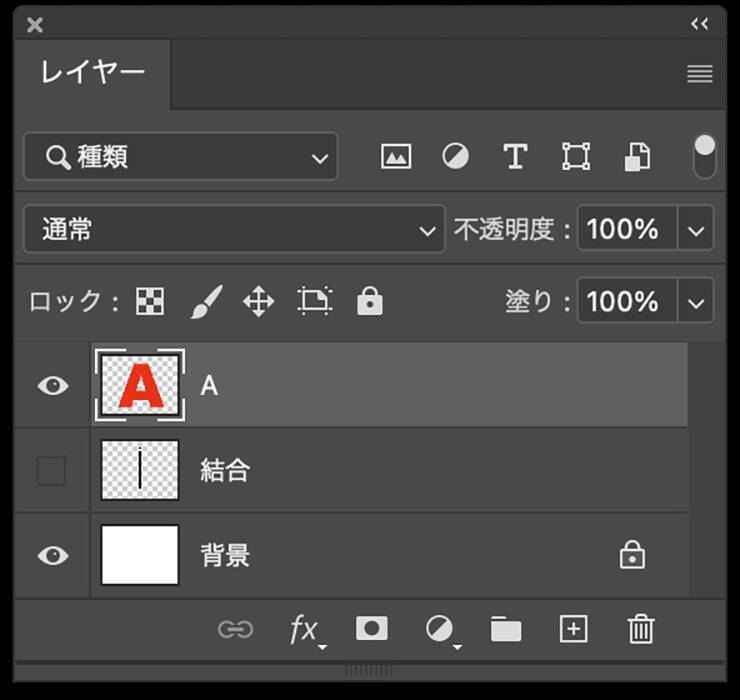Create a new layer with plus button
The height and width of the screenshot is (700, 740).
point(573,629)
